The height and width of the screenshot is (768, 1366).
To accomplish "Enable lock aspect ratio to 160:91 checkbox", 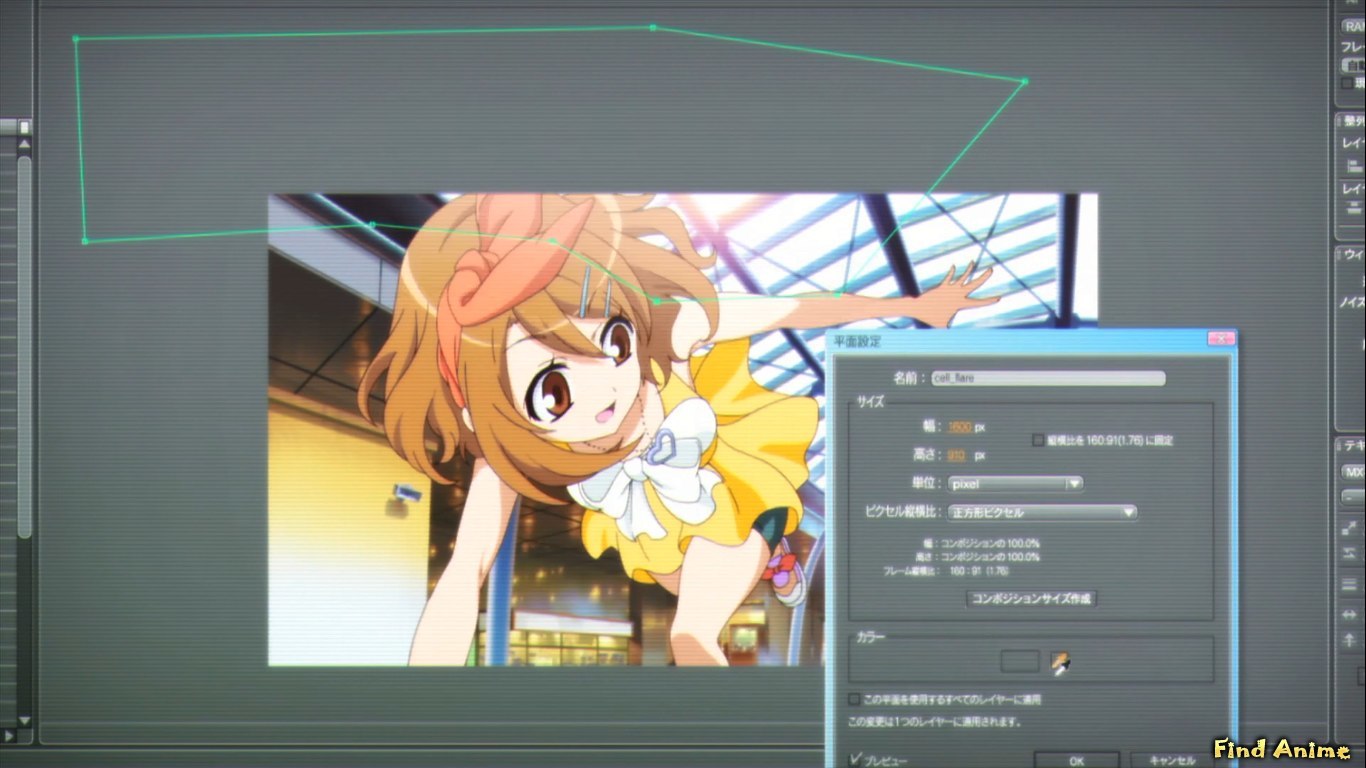I will point(1038,439).
